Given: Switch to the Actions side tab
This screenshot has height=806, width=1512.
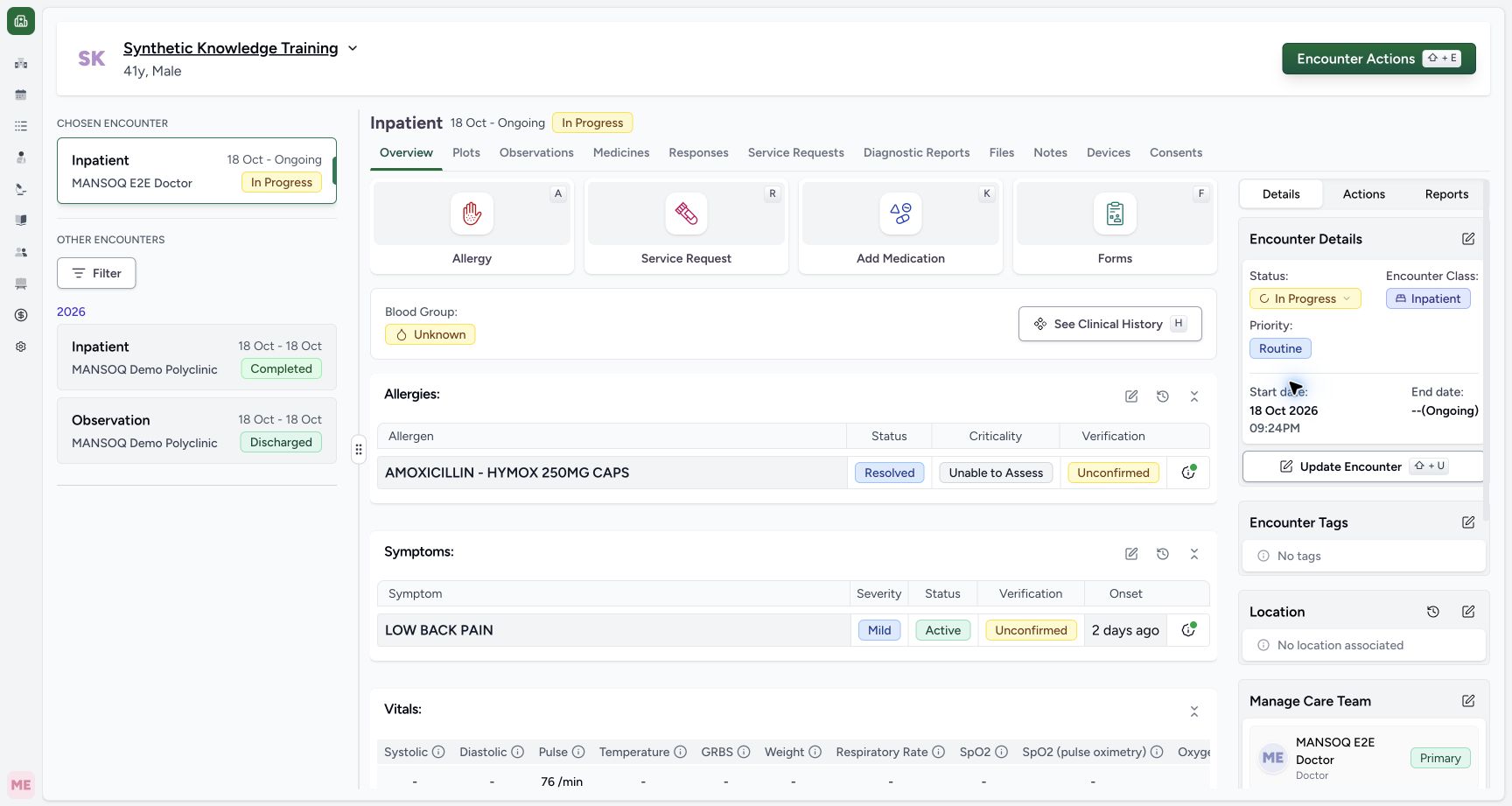Looking at the screenshot, I should 1364,194.
